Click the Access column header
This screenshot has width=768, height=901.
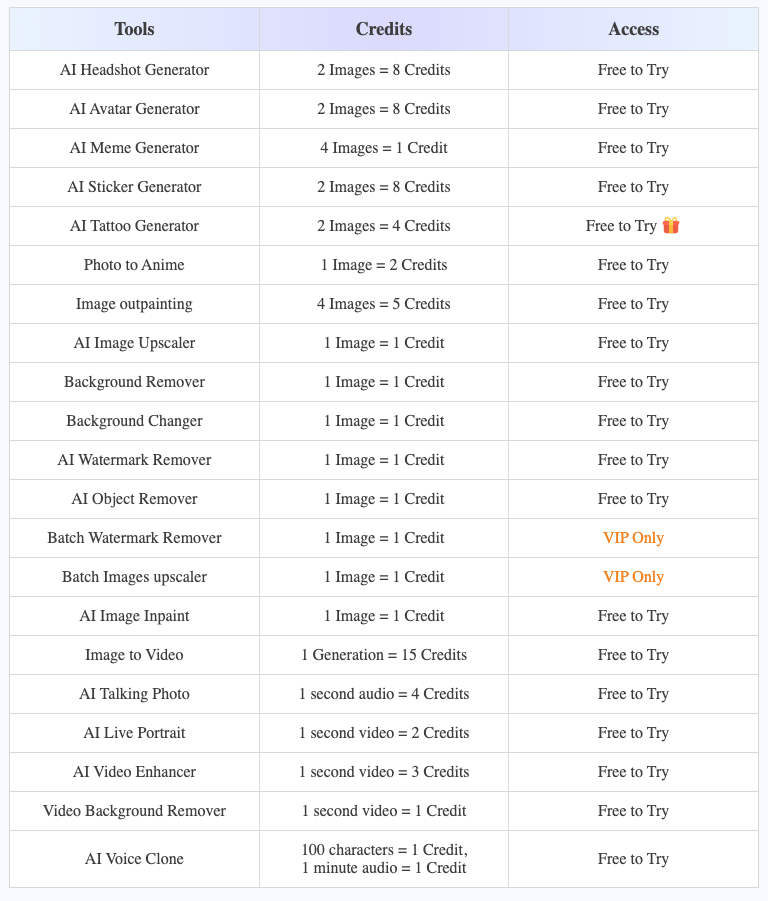click(633, 29)
